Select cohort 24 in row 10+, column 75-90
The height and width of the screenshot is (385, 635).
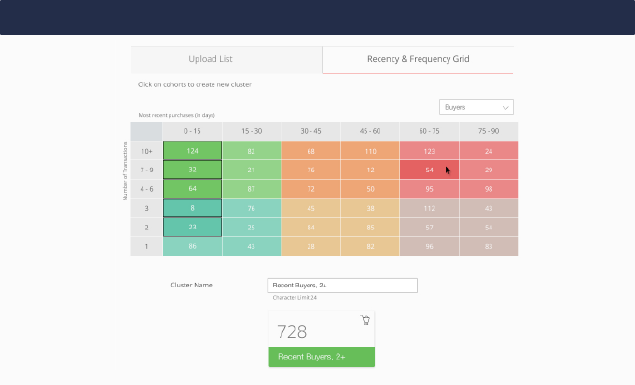tap(489, 151)
